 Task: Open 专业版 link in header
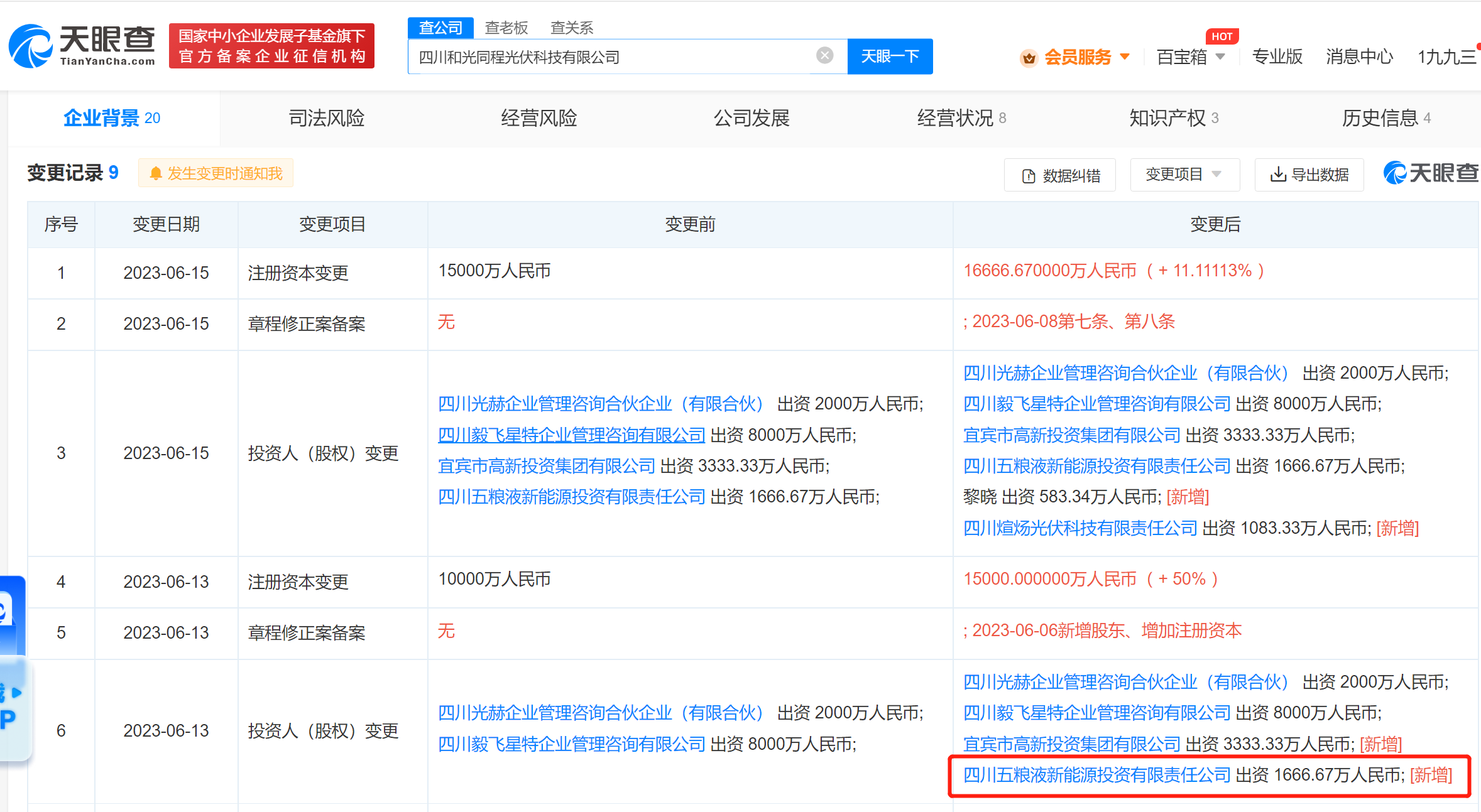(1277, 57)
